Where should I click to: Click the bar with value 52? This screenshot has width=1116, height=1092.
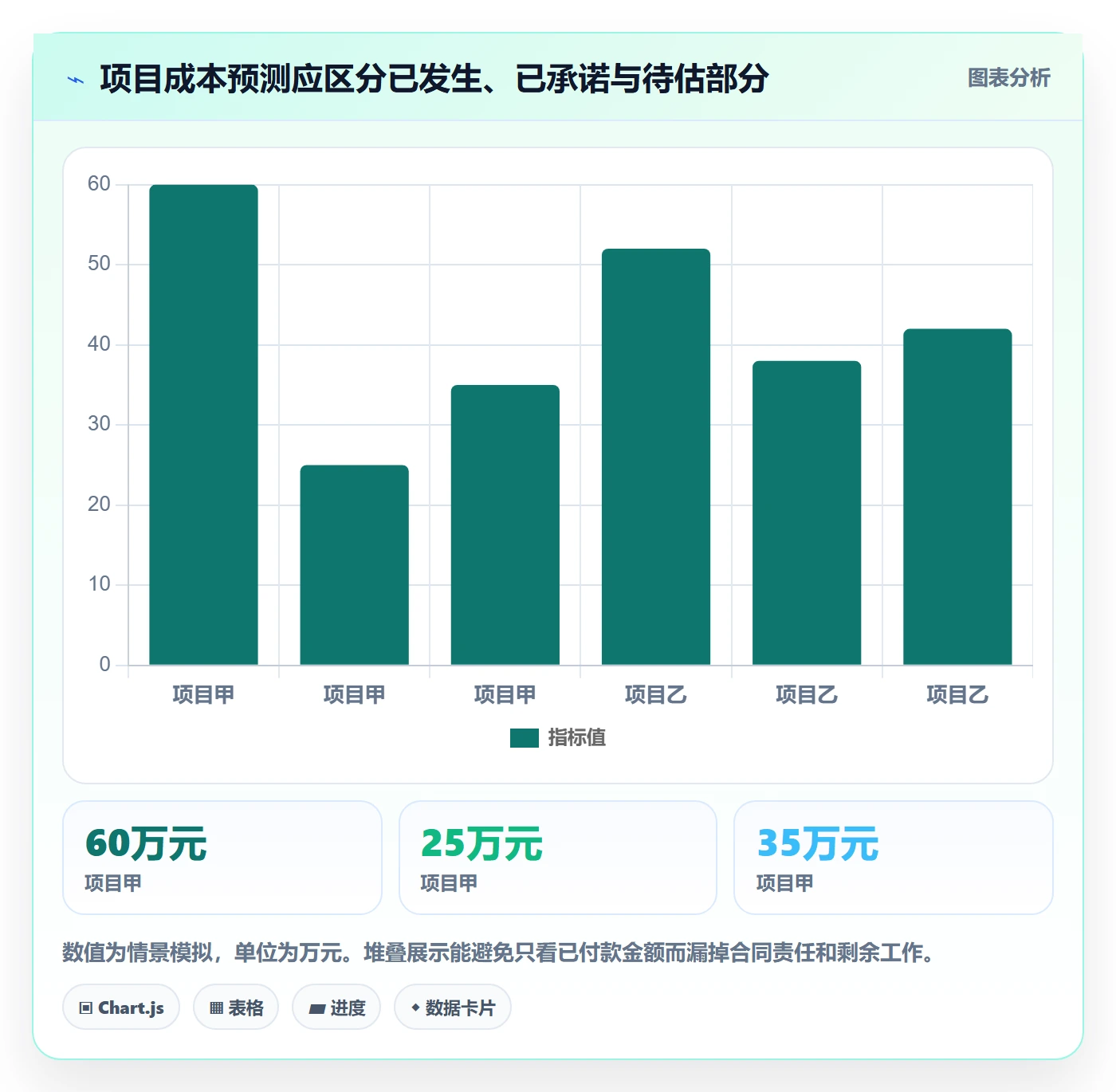656,457
